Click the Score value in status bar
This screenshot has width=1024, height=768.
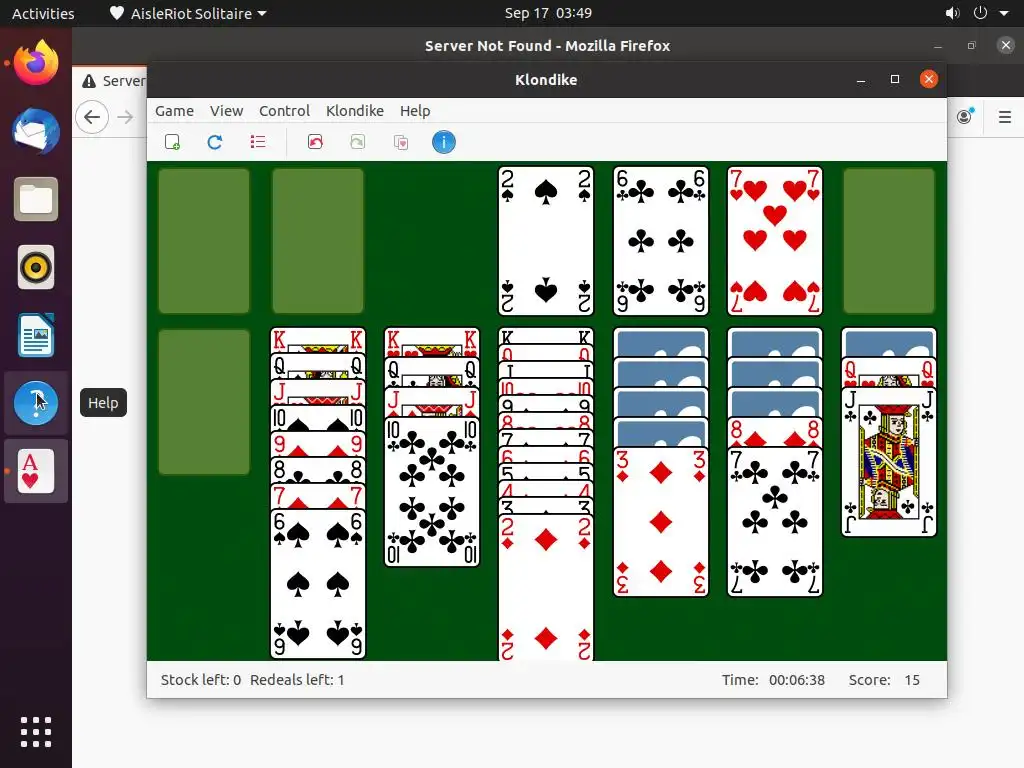click(x=912, y=680)
